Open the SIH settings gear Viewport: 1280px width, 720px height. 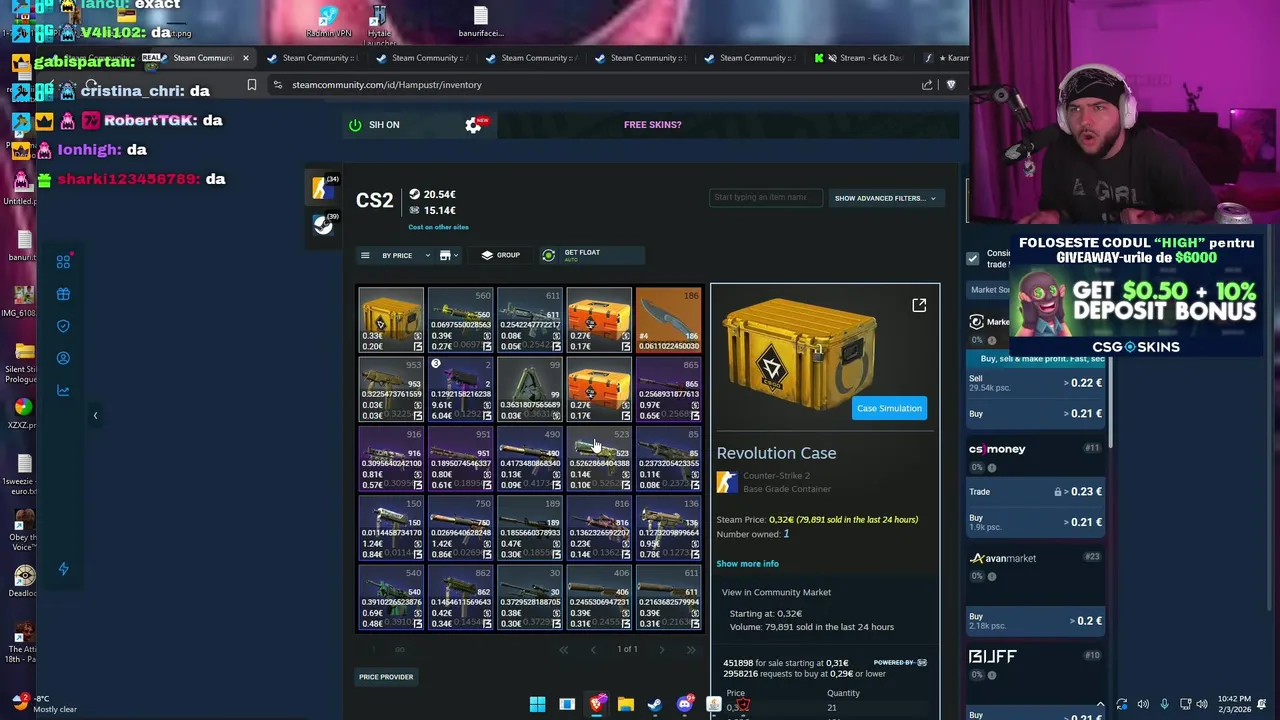pos(473,125)
